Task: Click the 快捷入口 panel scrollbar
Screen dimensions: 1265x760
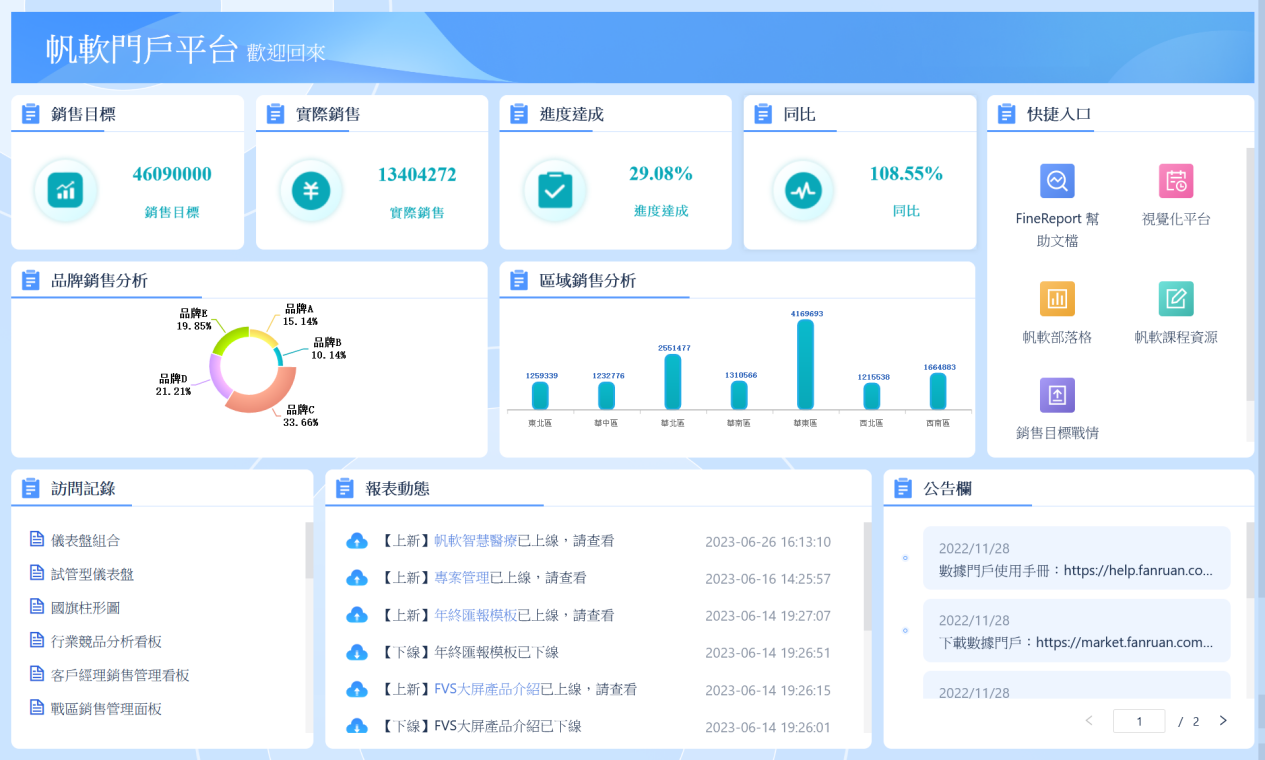Action: (x=1250, y=274)
